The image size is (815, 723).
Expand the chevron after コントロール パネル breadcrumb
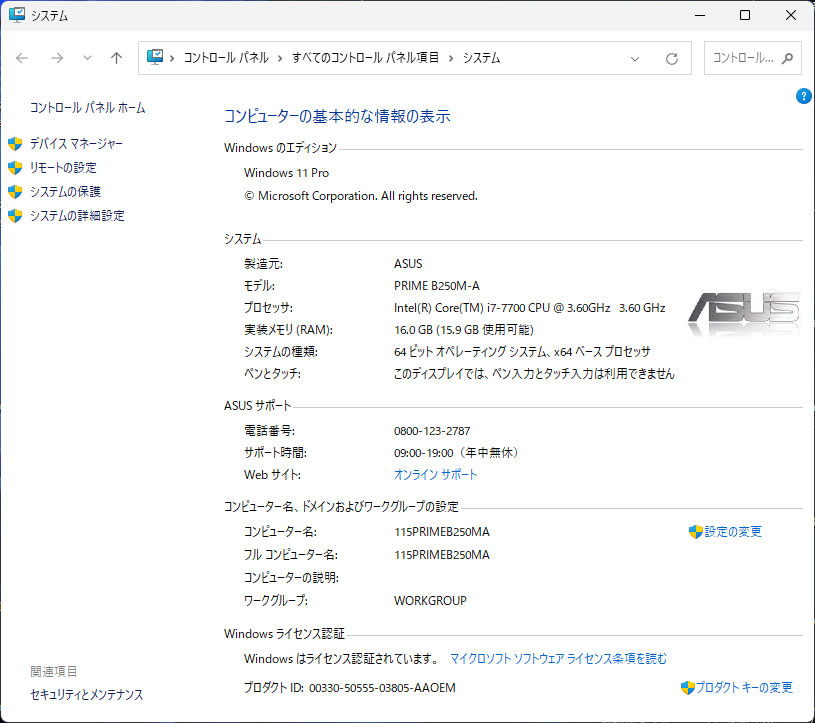(280, 58)
